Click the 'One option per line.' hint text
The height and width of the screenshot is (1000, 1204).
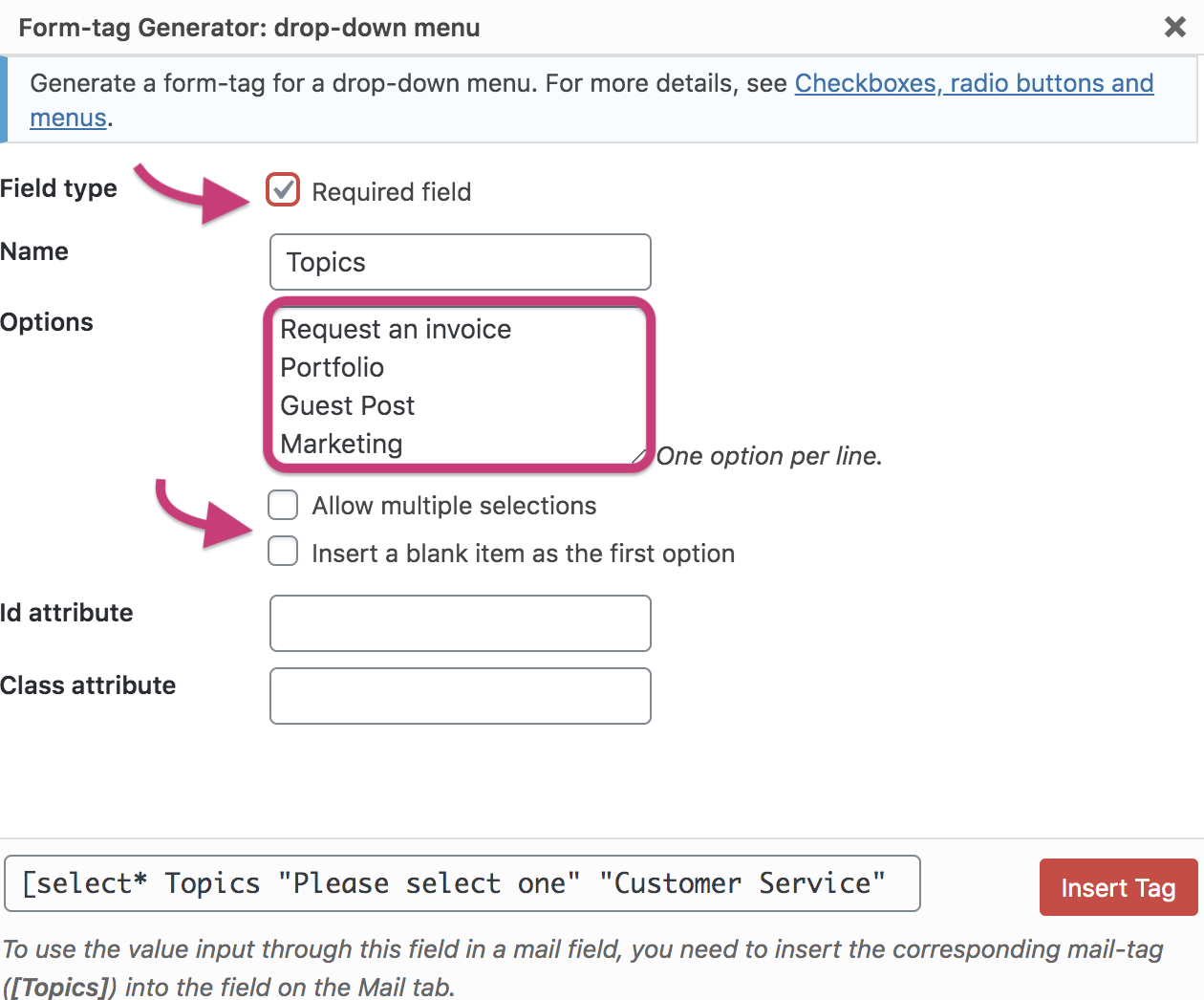coord(769,456)
